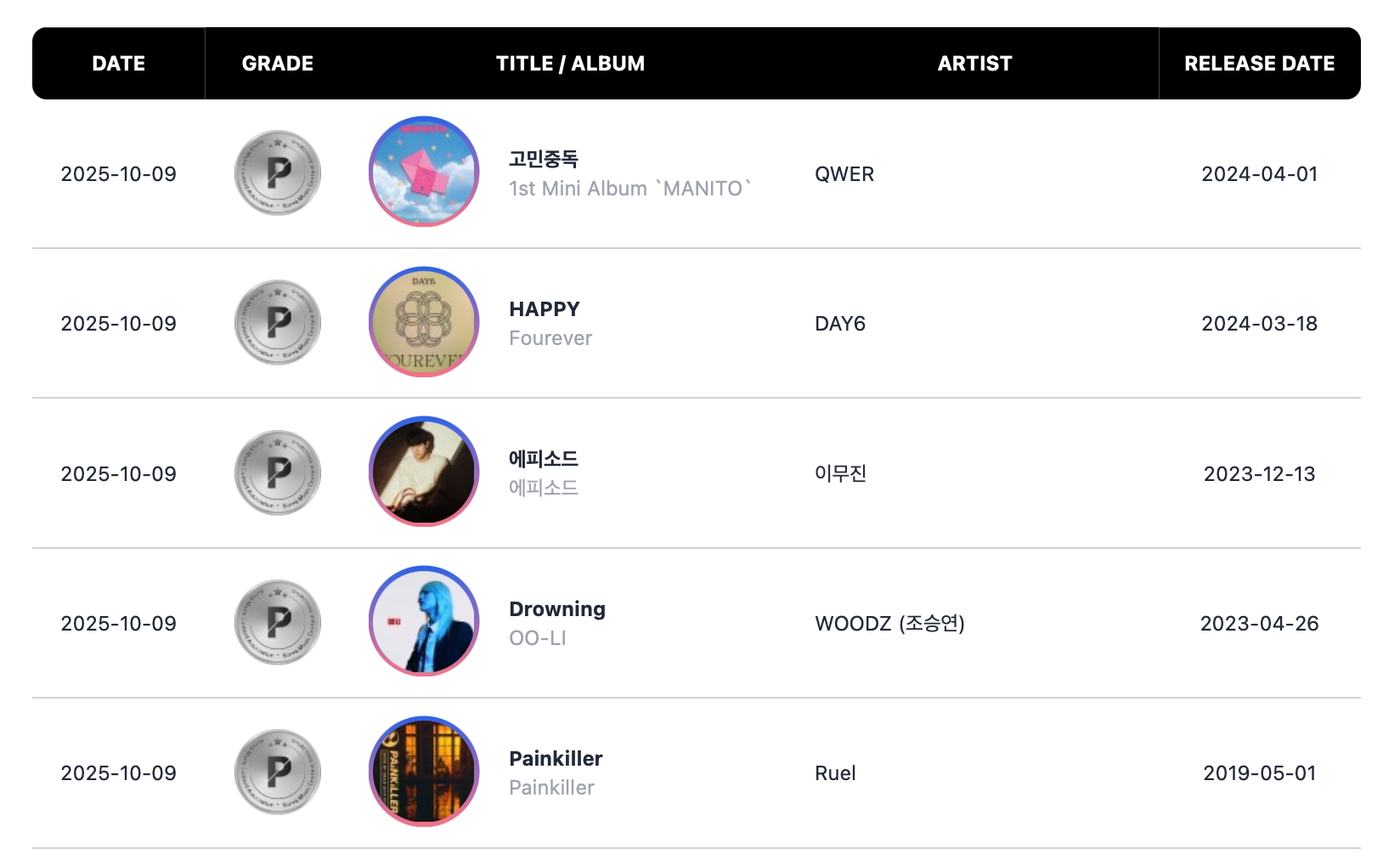Sort by the RELEASE DATE column header

(1259, 64)
